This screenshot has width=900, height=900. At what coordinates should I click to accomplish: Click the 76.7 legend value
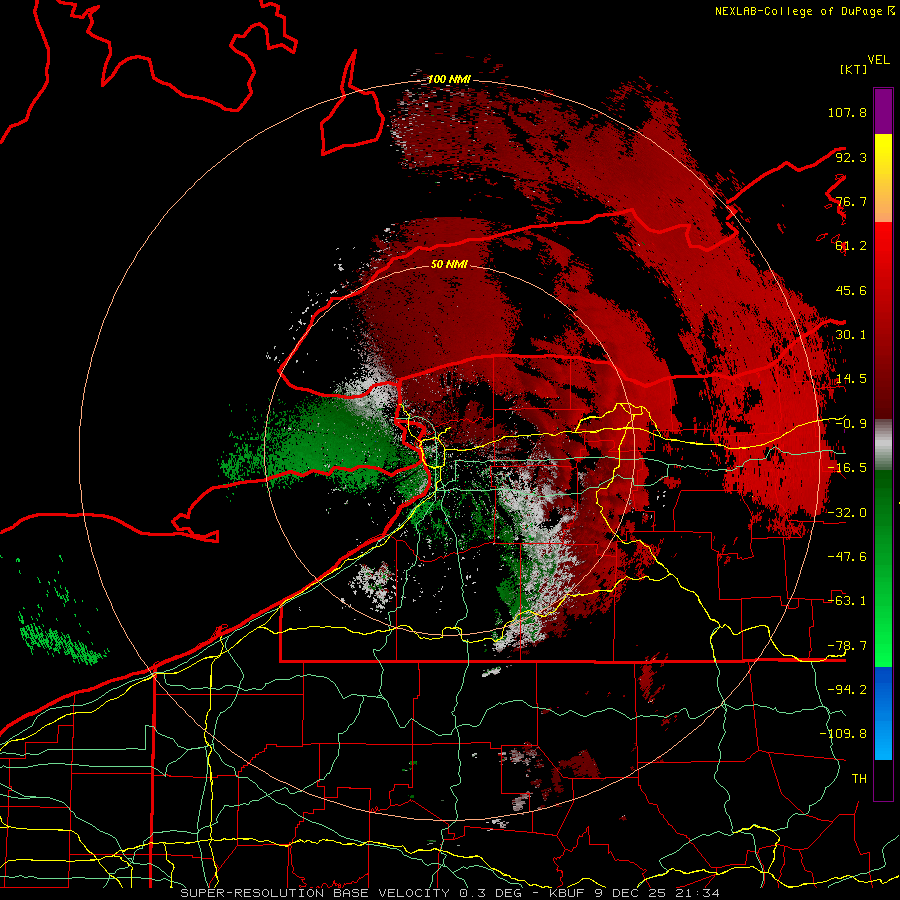click(851, 201)
